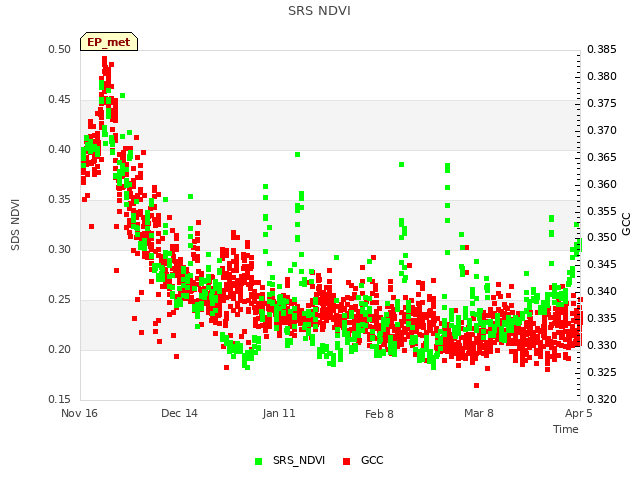The image size is (640, 480).
Task: Click the 0.325 right axis value
Action: coord(602,372)
